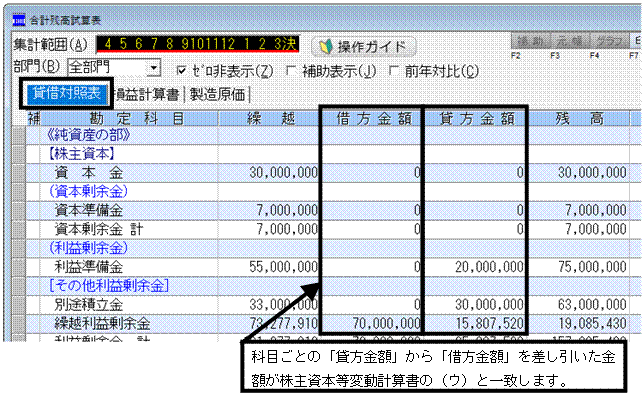The height and width of the screenshot is (398, 642).
Task: Click the 借方金額 column header
Action: click(x=372, y=119)
